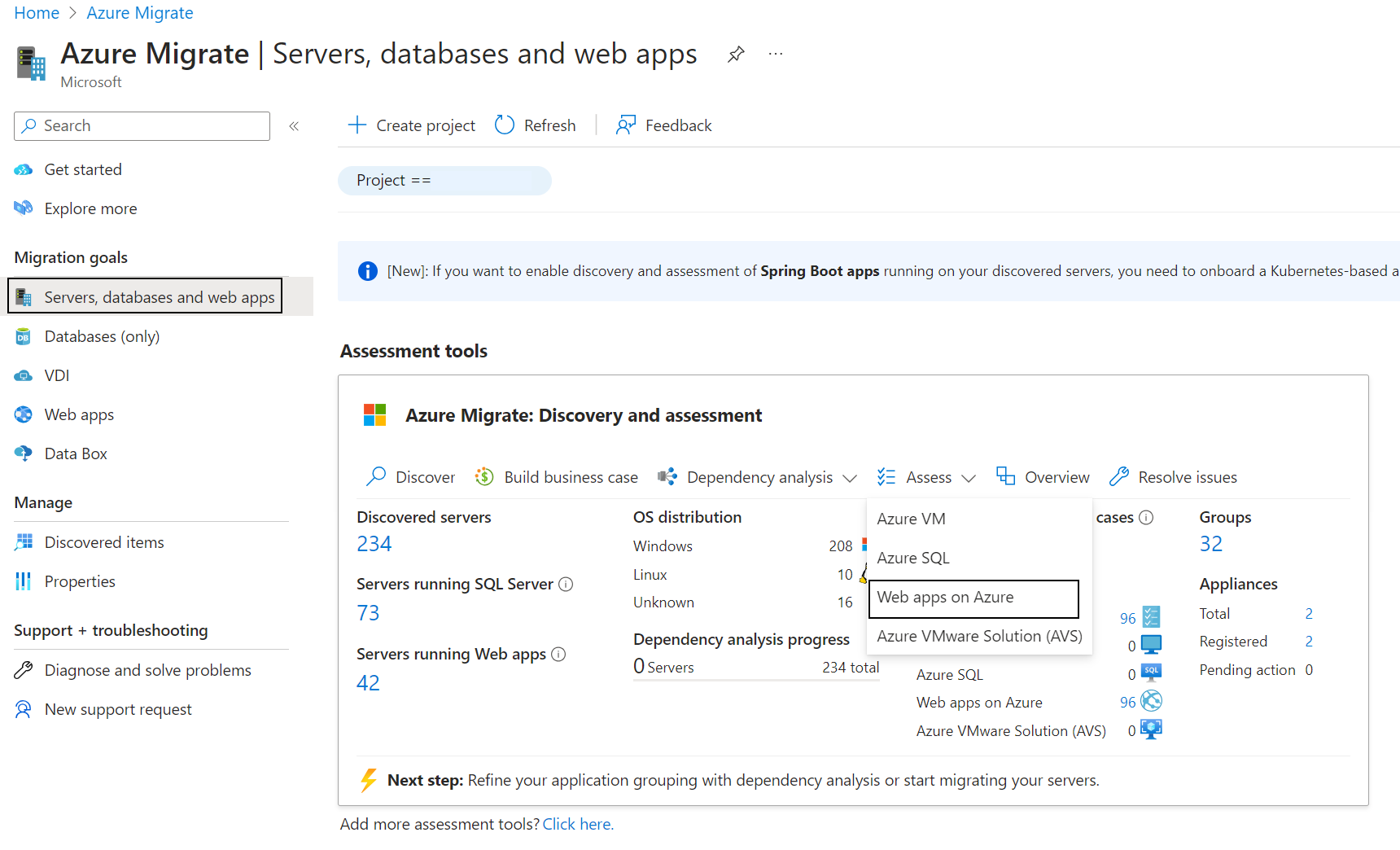Choose Azure VM in the Assess menu
Screen dimensions: 1400x850
912,518
